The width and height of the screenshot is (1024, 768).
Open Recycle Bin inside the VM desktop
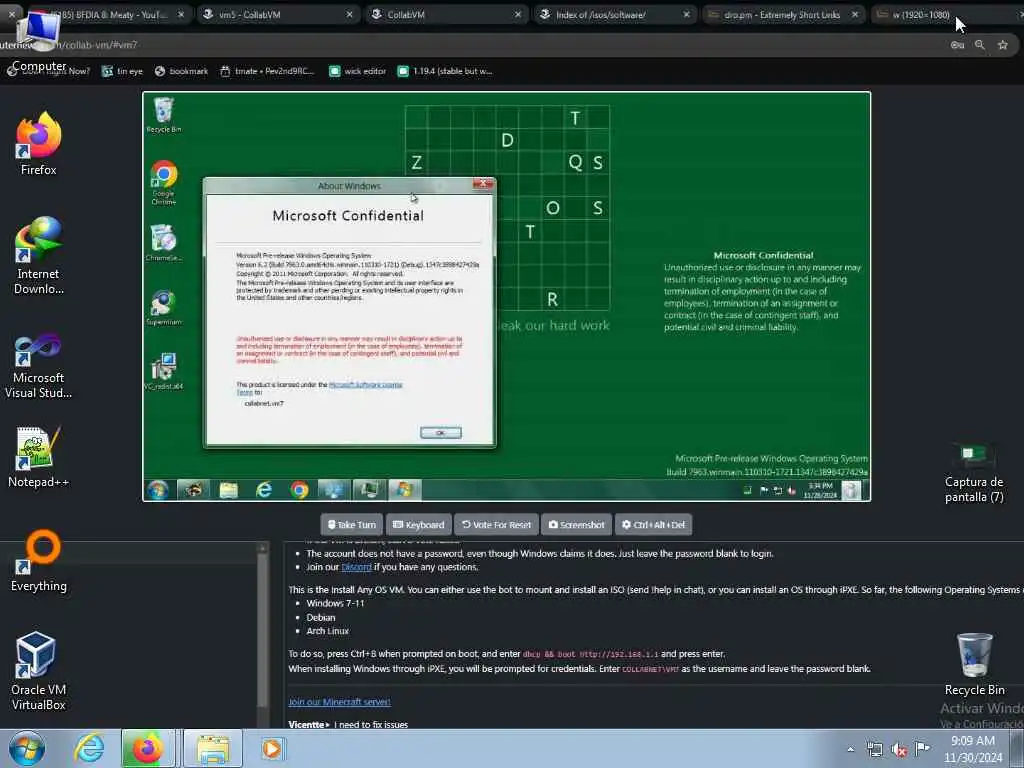coord(163,116)
